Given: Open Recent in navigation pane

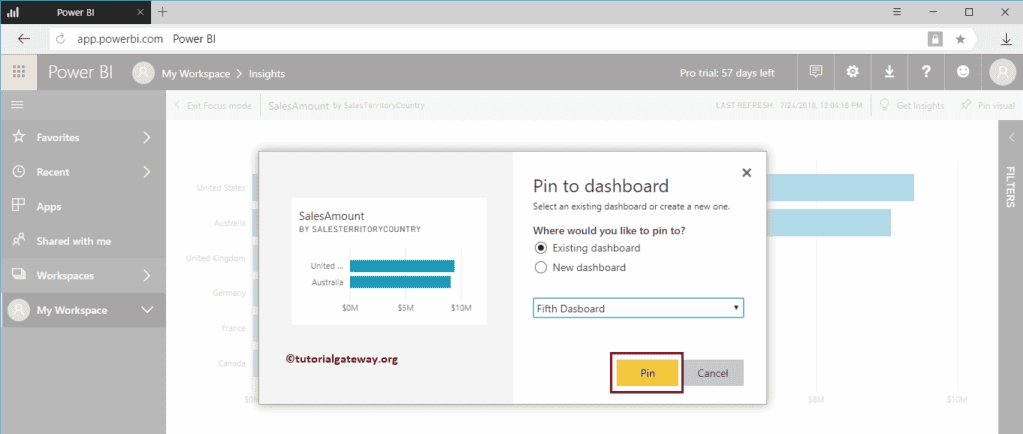Looking at the screenshot, I should click(83, 172).
